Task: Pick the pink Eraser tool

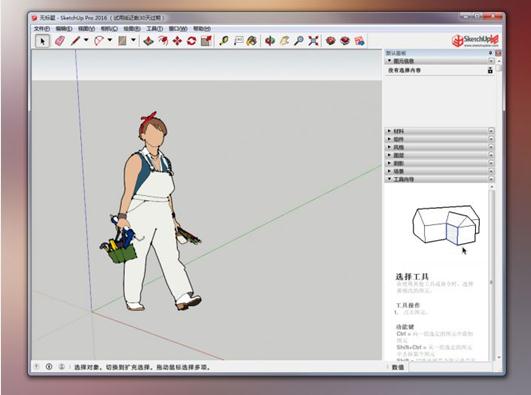Action: tap(60, 41)
